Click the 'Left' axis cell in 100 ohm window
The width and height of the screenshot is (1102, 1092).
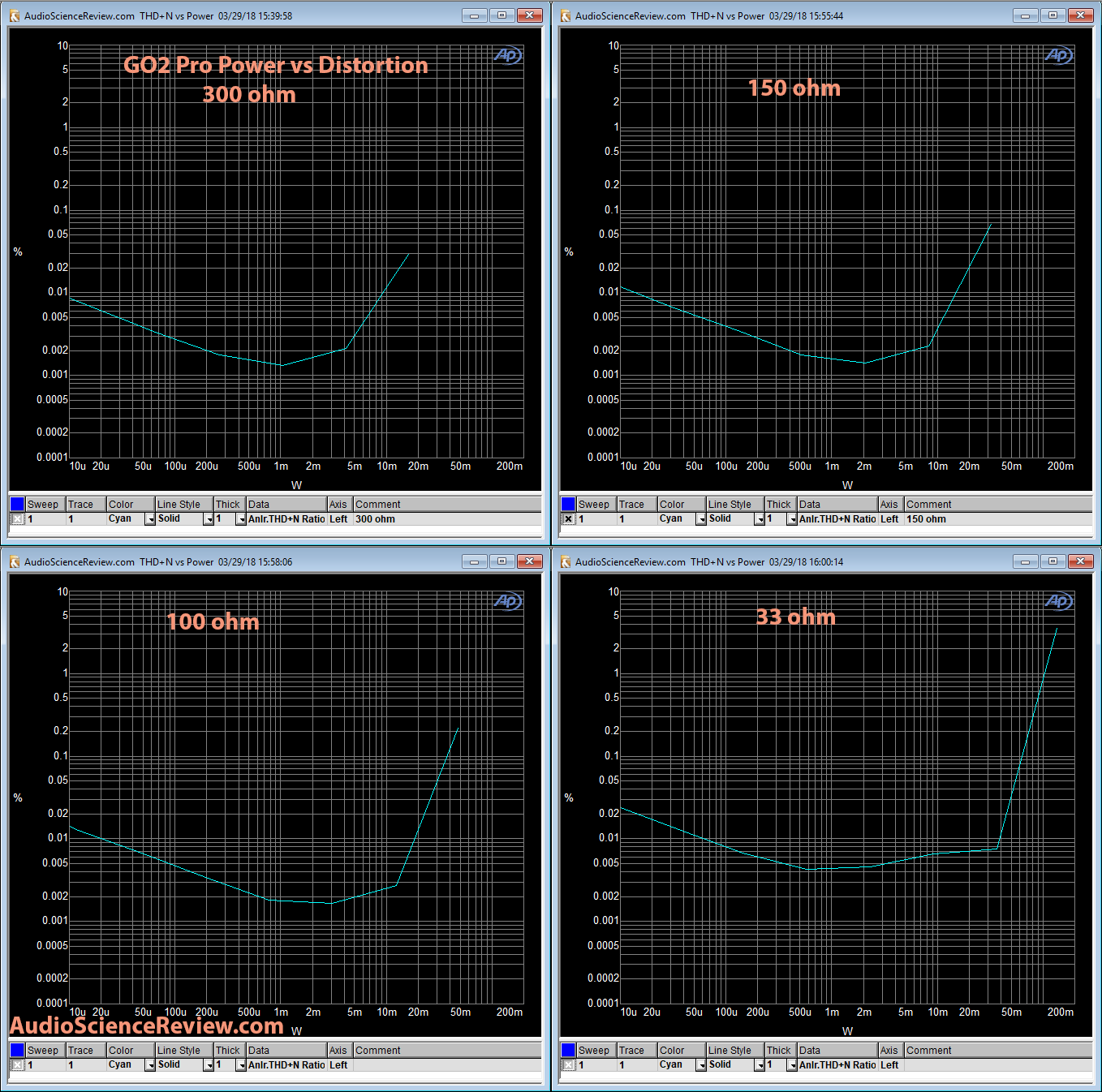coord(340,1065)
